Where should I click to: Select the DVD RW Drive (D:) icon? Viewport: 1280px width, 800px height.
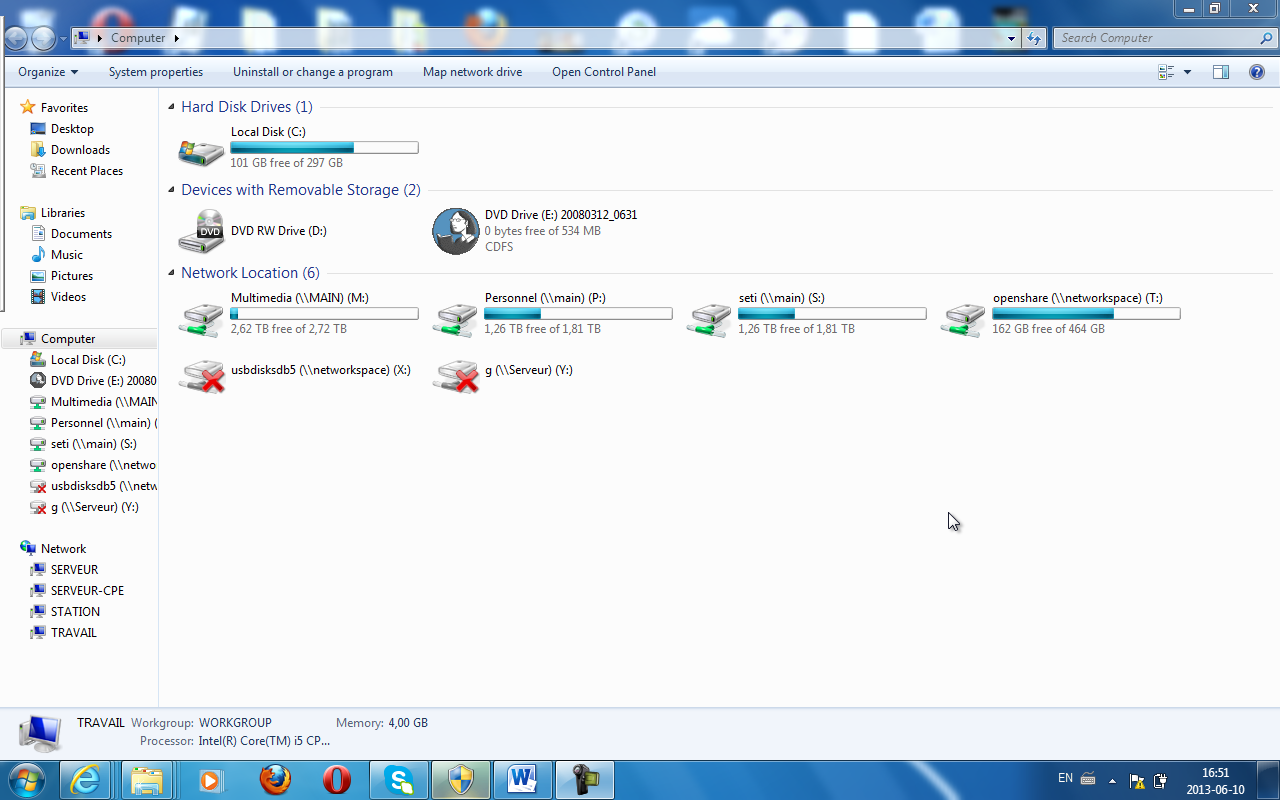pyautogui.click(x=201, y=231)
